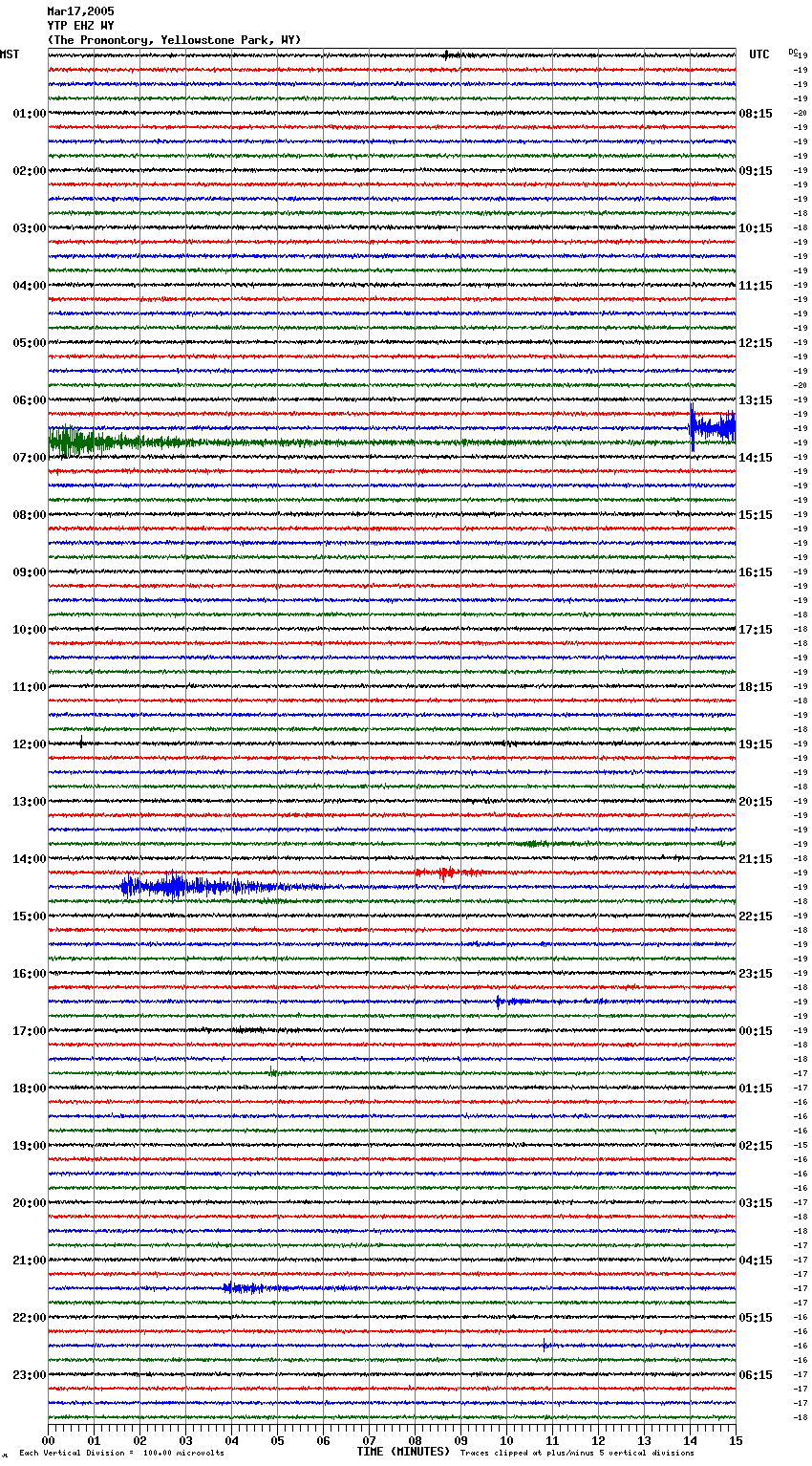Click the DC column header
The width and height of the screenshot is (812, 1466).
click(793, 52)
